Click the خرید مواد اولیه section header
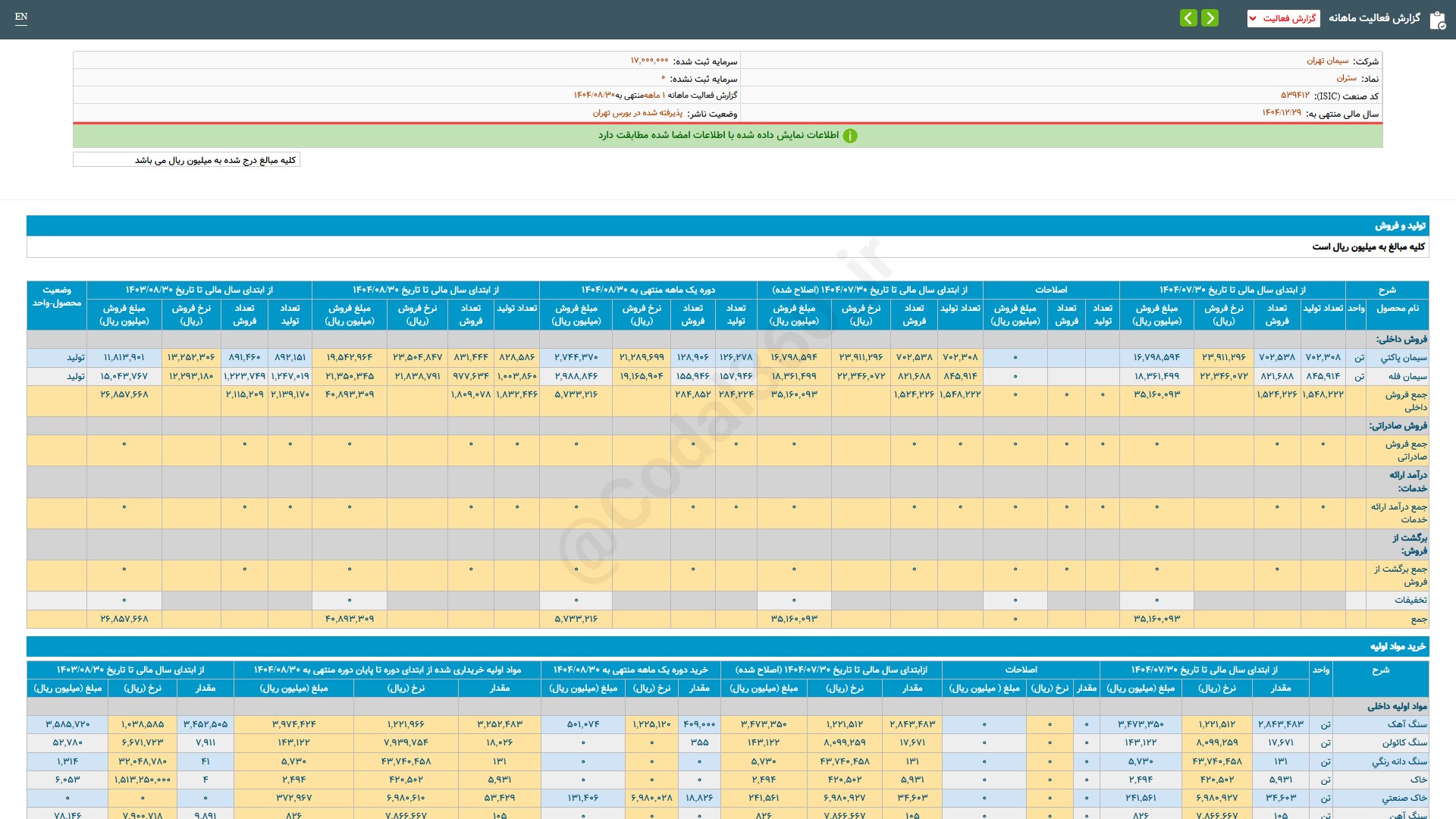 tap(1397, 647)
